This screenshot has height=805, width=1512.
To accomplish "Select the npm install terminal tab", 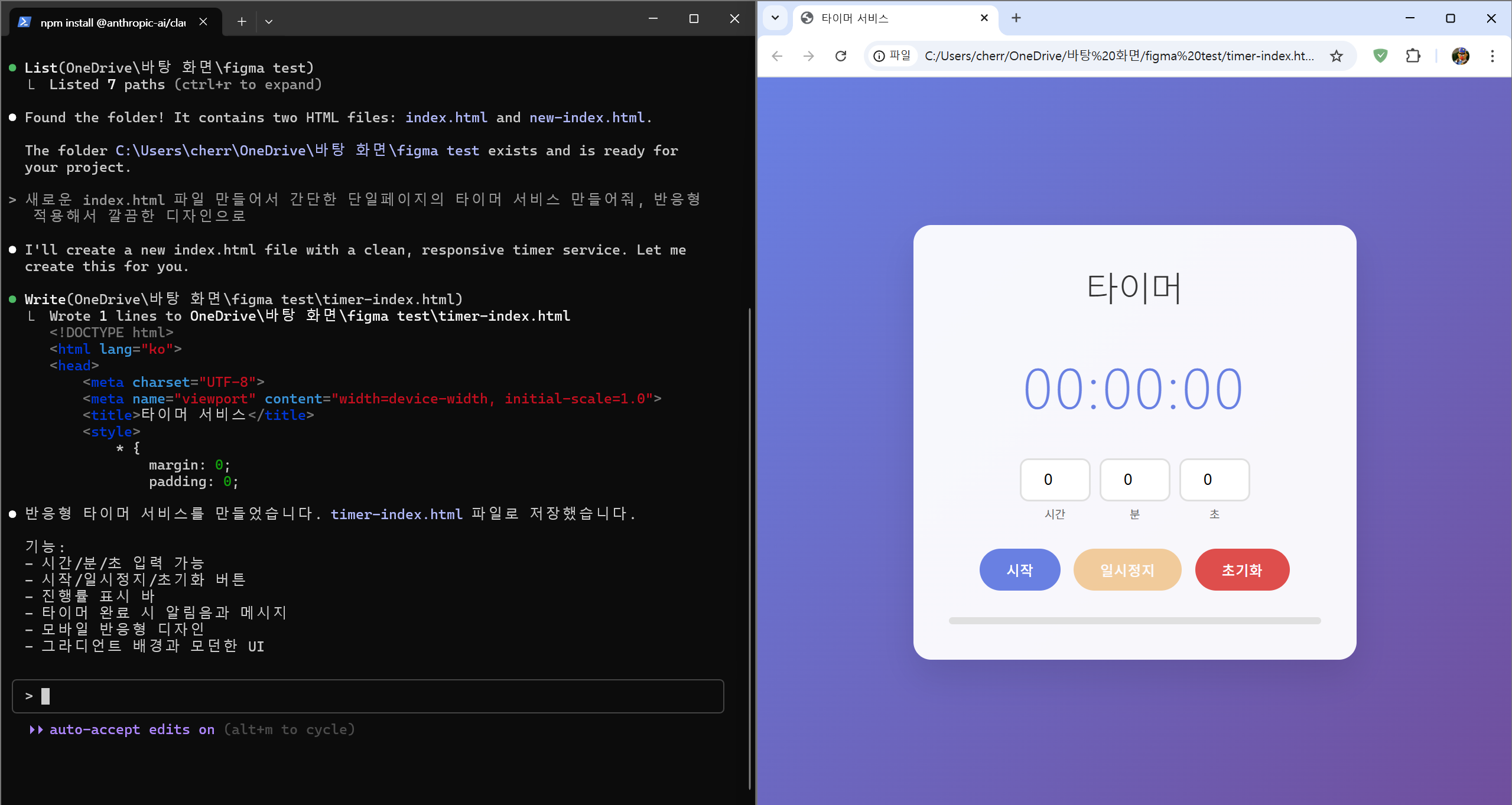I will [x=112, y=22].
